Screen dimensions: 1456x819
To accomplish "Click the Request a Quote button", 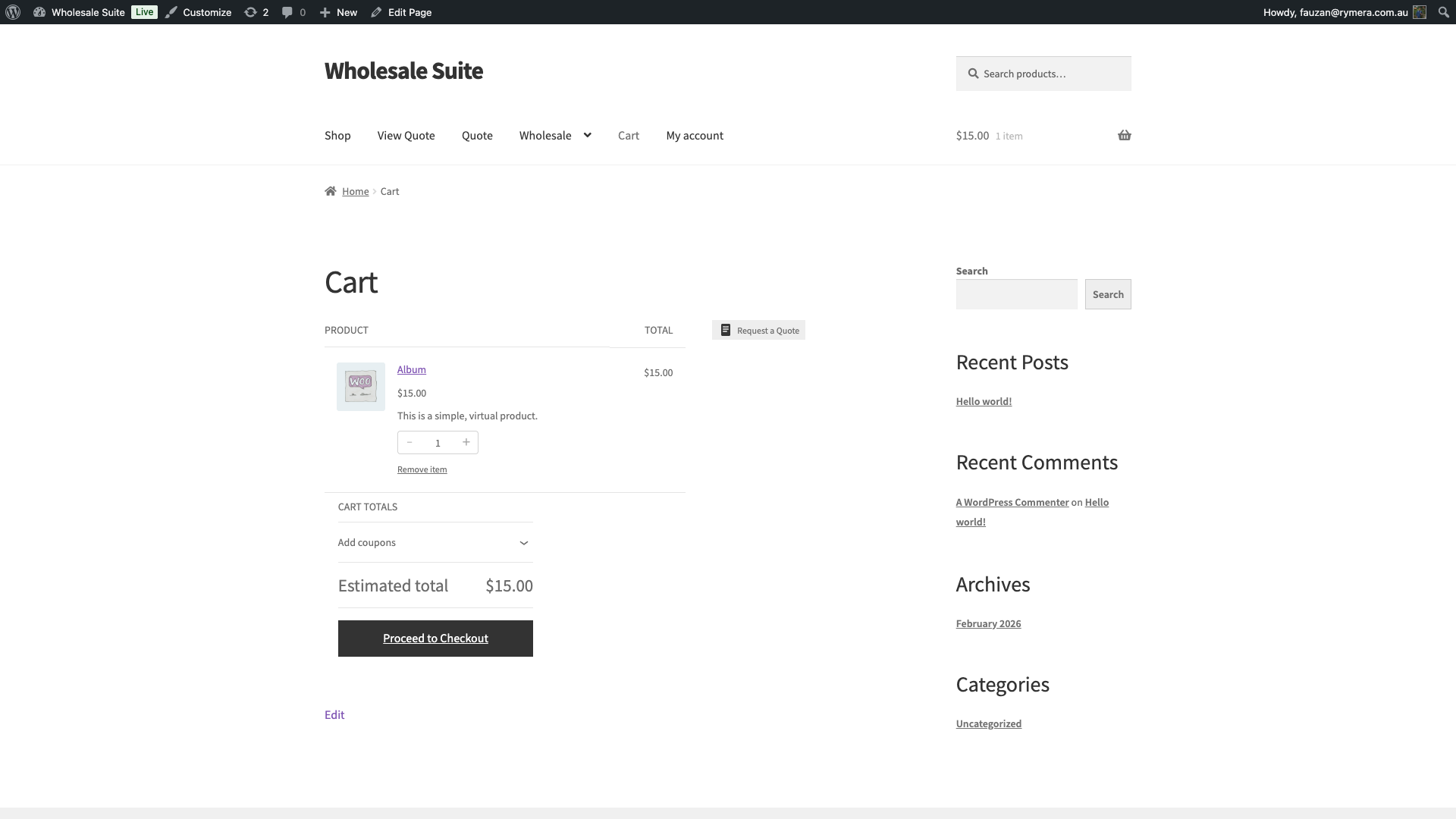I will (x=758, y=330).
